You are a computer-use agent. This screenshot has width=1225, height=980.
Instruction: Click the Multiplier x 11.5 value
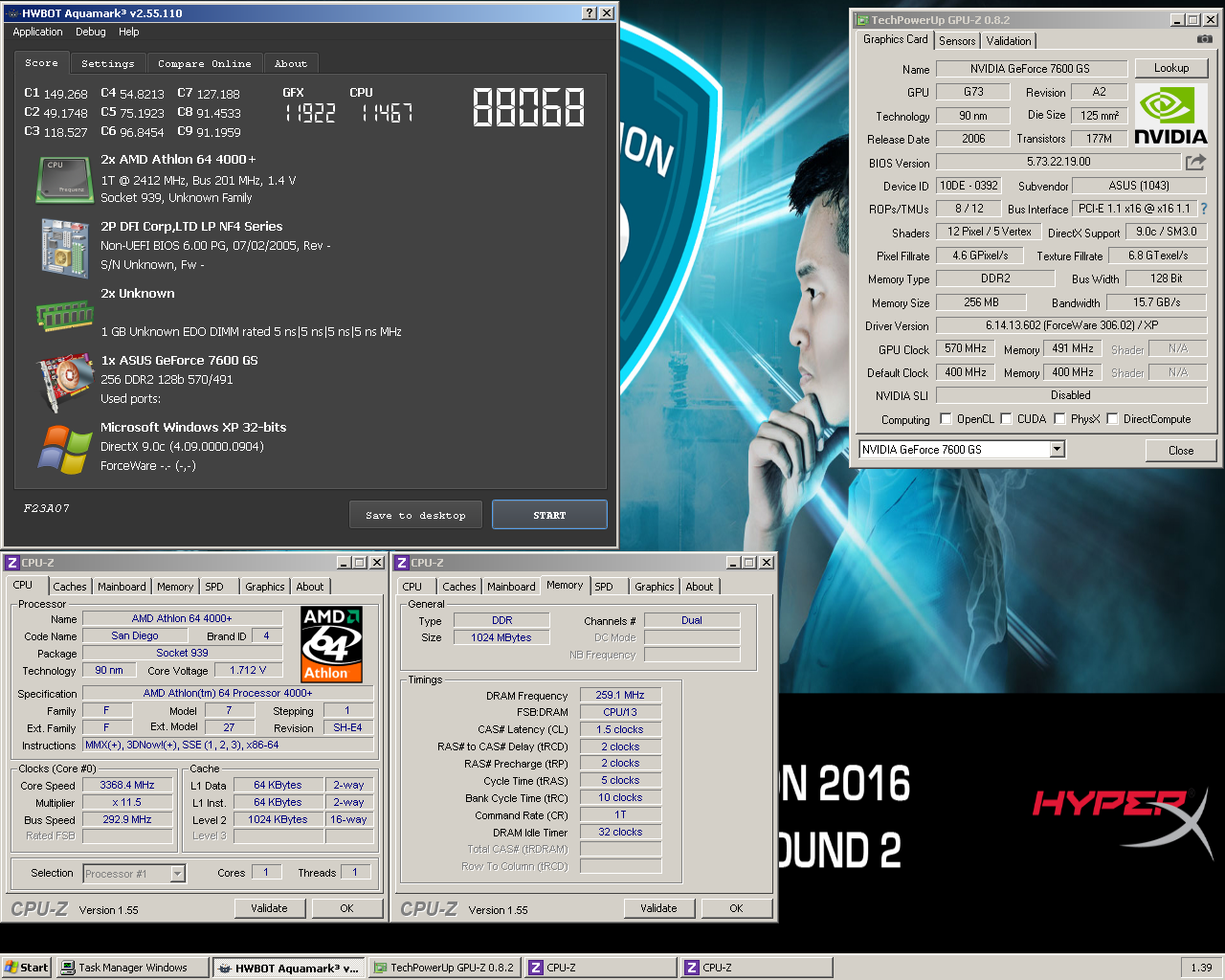point(127,802)
